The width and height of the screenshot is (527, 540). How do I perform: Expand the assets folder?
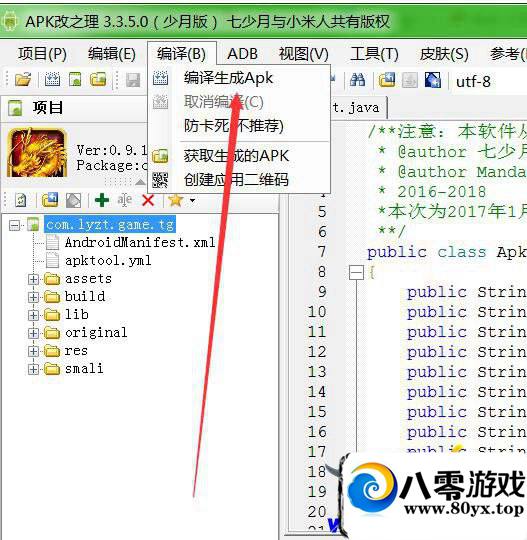33,279
